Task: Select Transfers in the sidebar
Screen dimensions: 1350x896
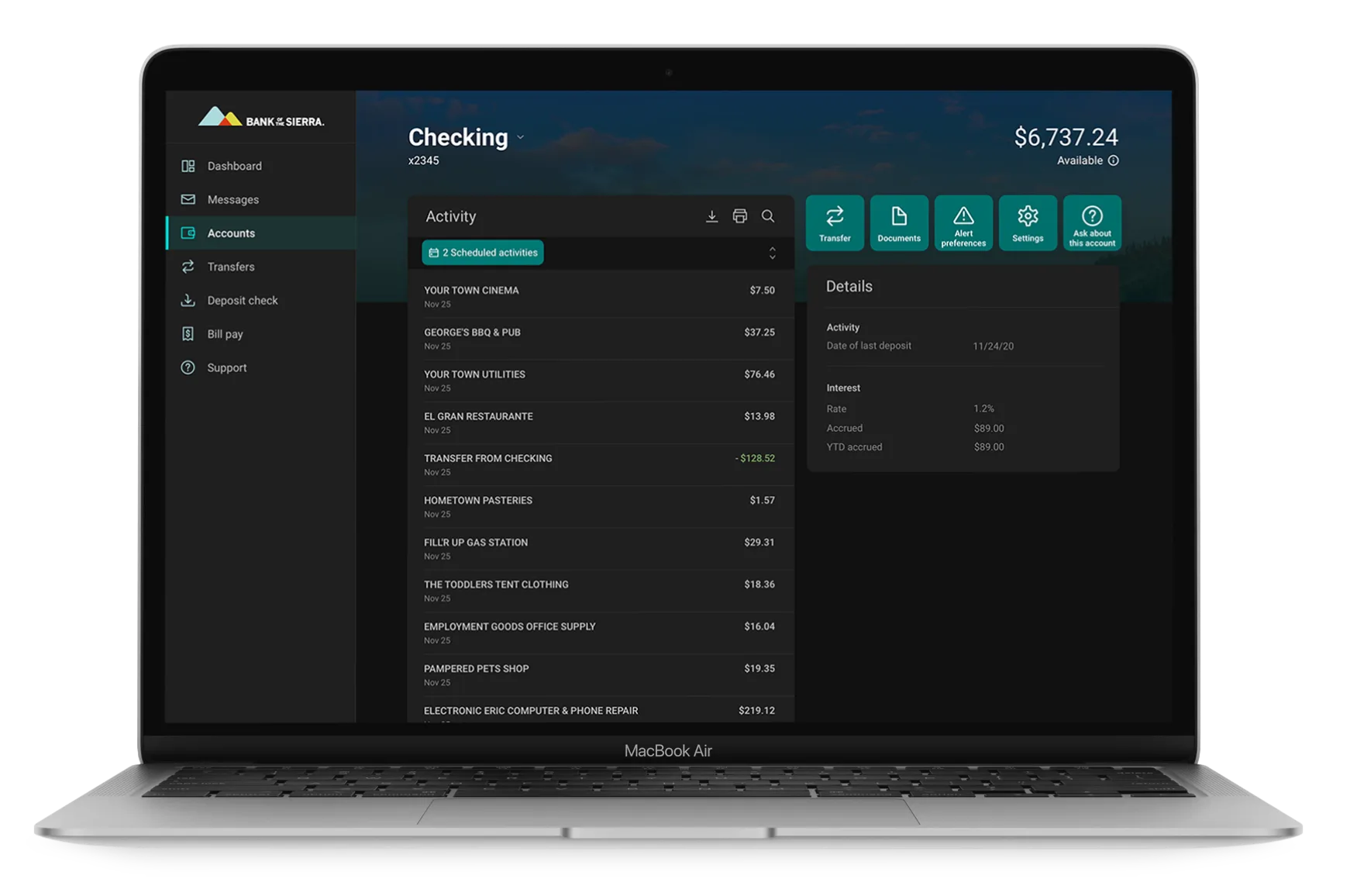Action: click(x=230, y=267)
